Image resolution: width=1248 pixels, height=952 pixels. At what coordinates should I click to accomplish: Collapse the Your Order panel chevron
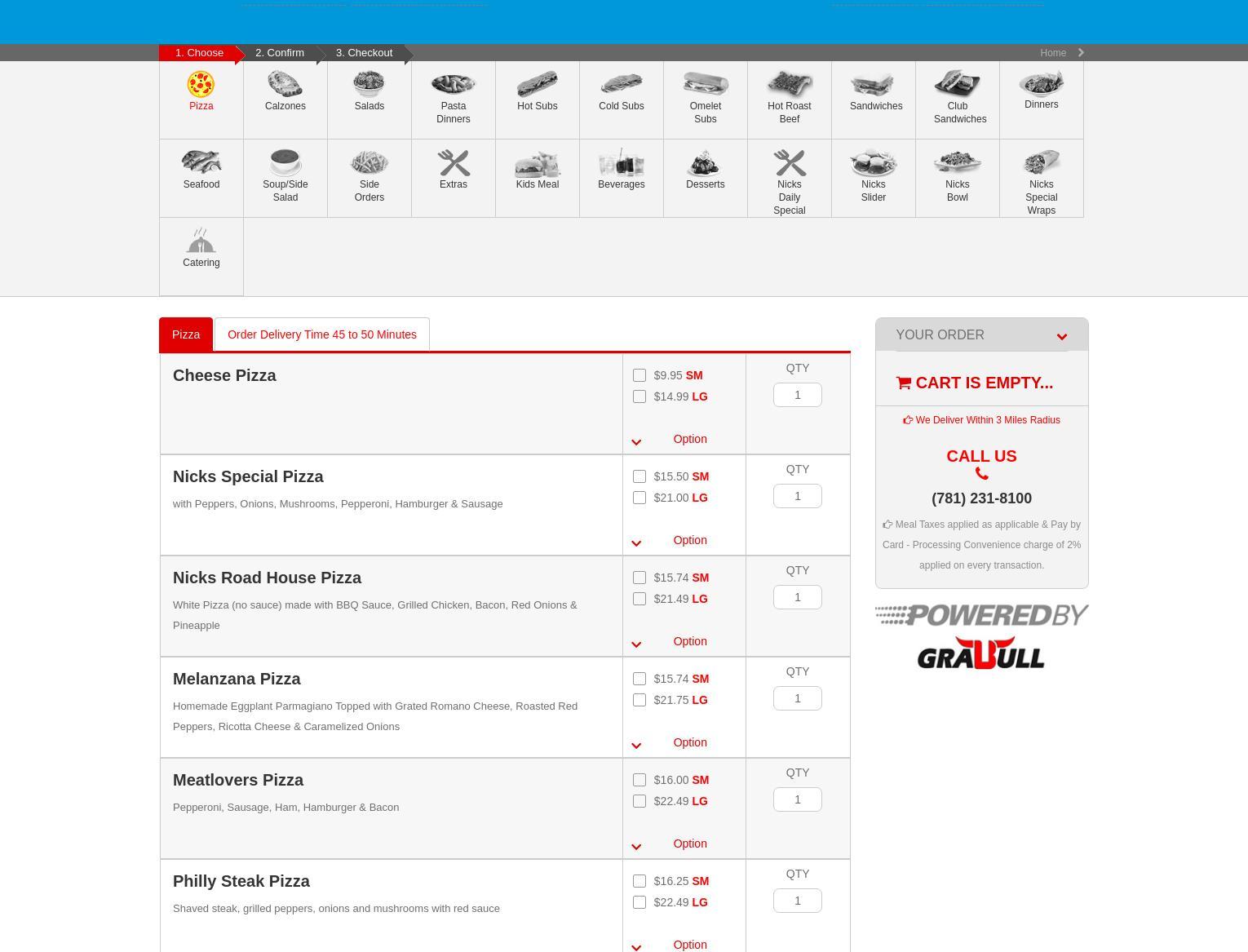(x=1061, y=336)
